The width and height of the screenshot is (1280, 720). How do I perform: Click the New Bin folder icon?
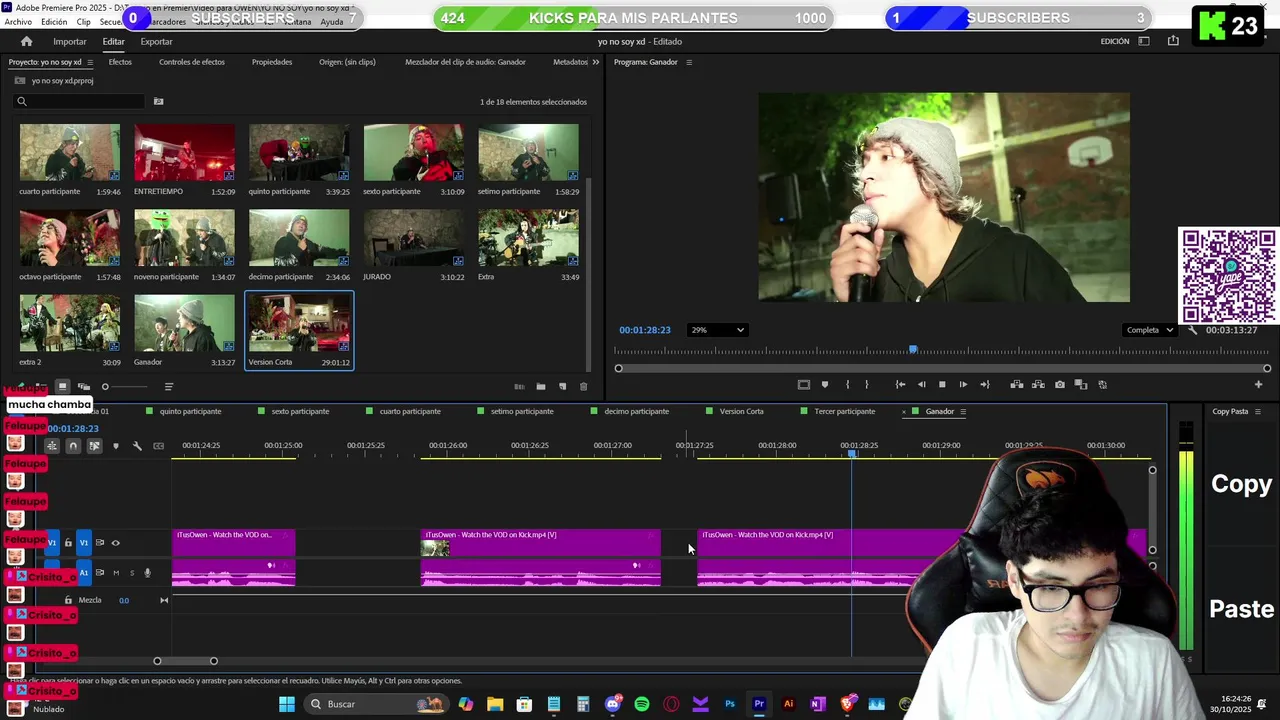(x=541, y=387)
